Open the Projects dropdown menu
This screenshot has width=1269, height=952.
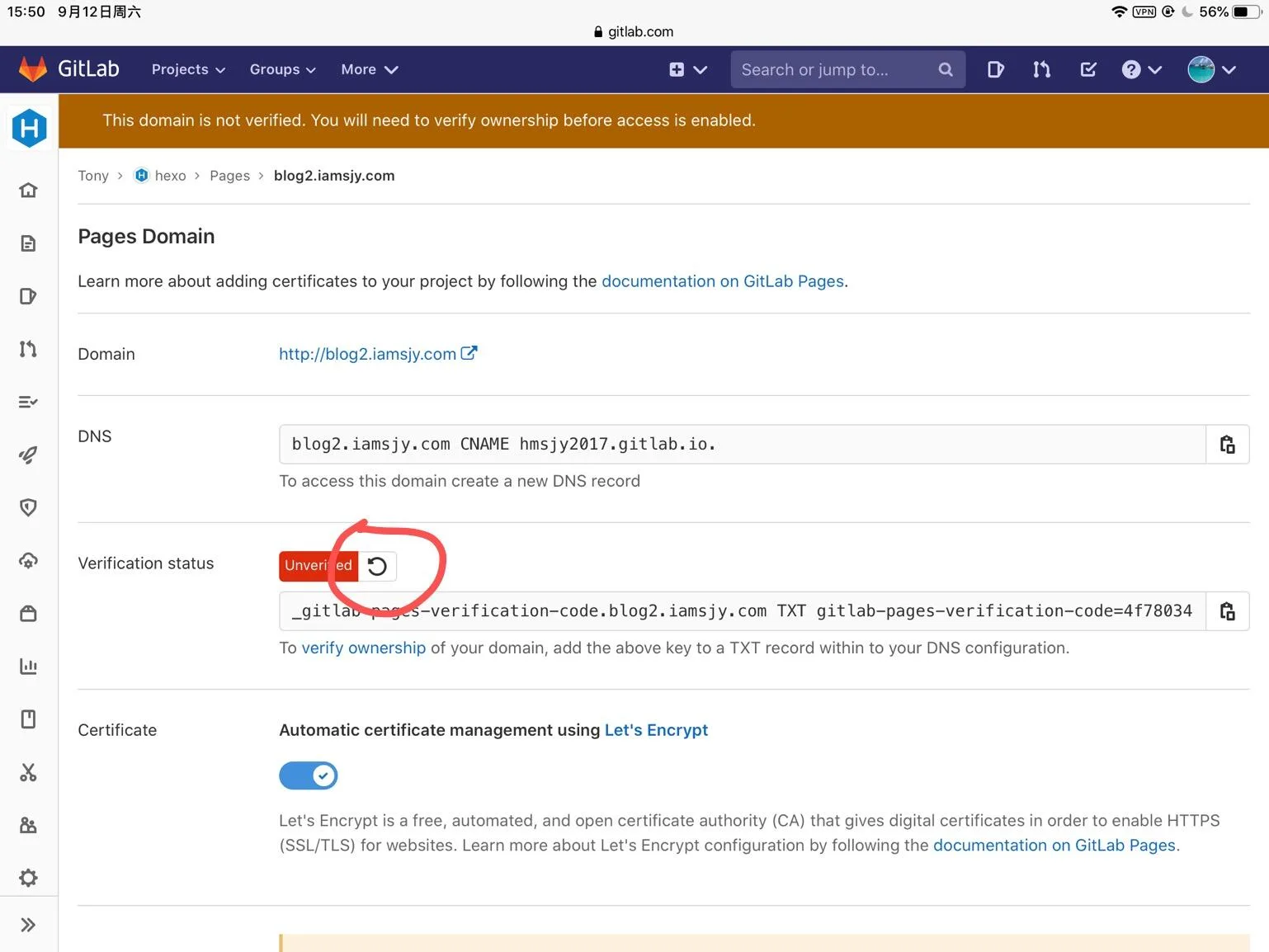[x=188, y=70]
